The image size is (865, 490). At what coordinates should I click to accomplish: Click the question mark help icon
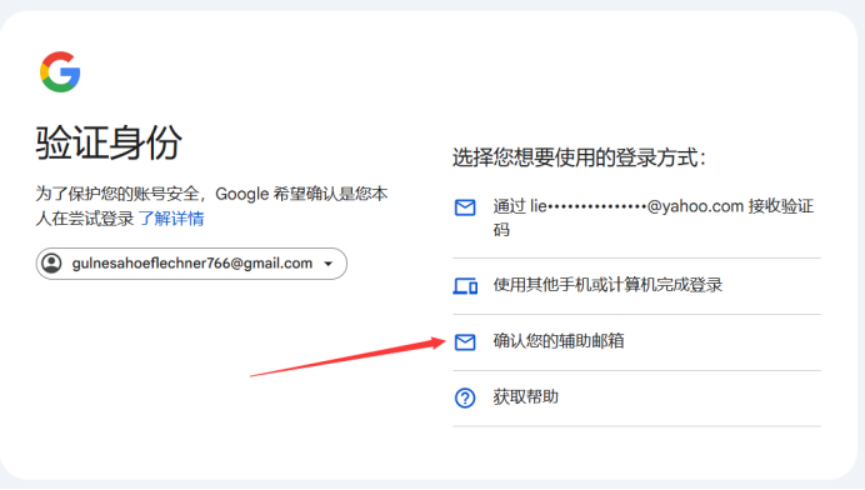click(x=465, y=398)
